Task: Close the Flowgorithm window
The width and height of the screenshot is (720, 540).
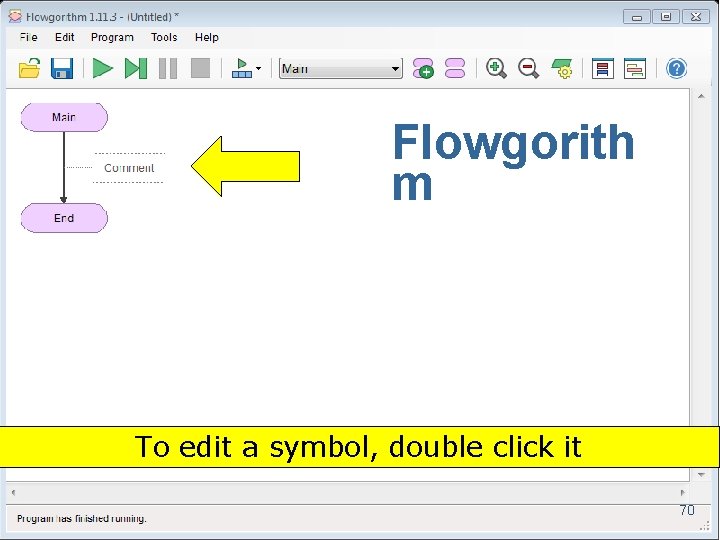Action: click(x=696, y=17)
